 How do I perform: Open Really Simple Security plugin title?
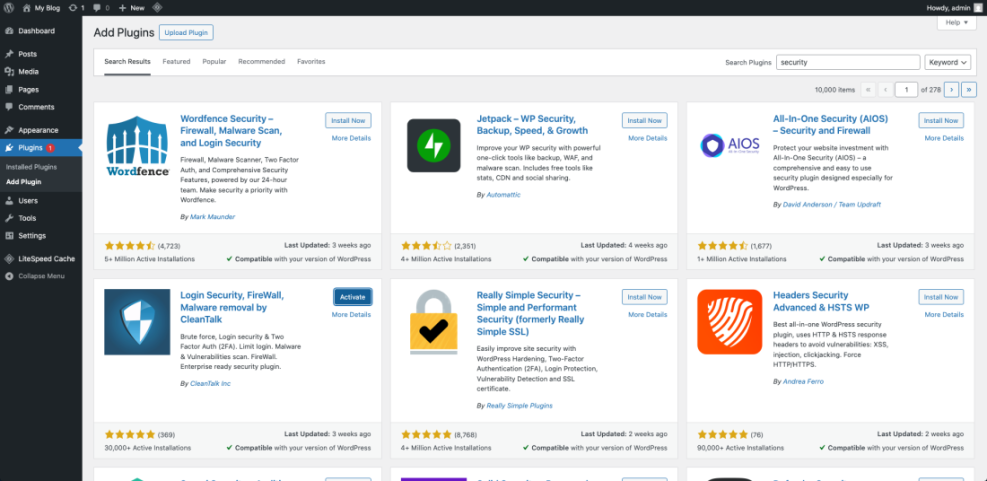[x=528, y=313]
